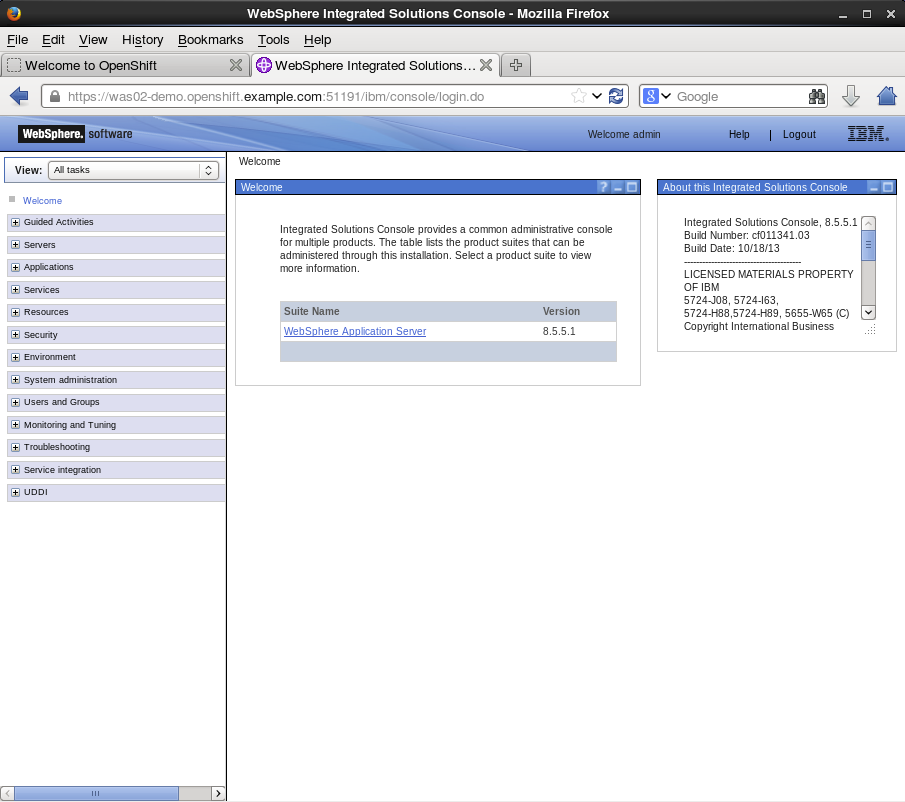This screenshot has width=905, height=802.
Task: Click the About panel scroll up arrow
Action: tap(868, 223)
